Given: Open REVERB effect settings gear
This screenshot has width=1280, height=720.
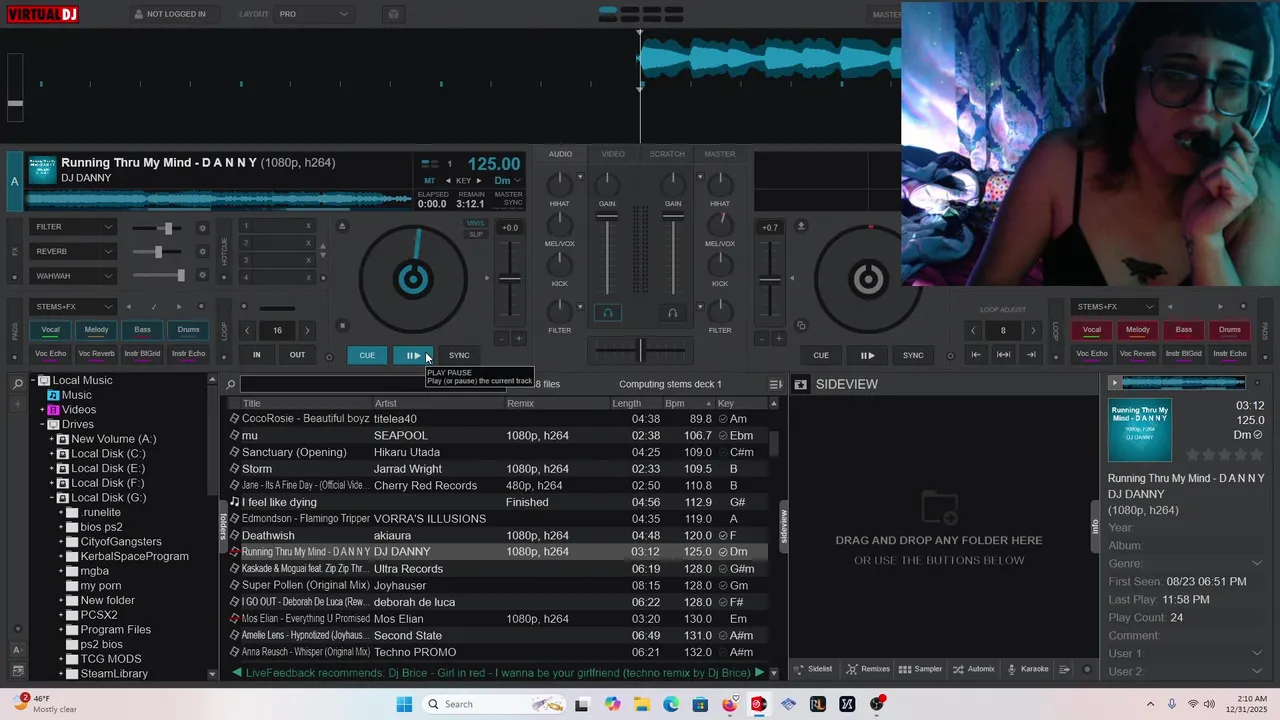Looking at the screenshot, I should pyautogui.click(x=202, y=252).
